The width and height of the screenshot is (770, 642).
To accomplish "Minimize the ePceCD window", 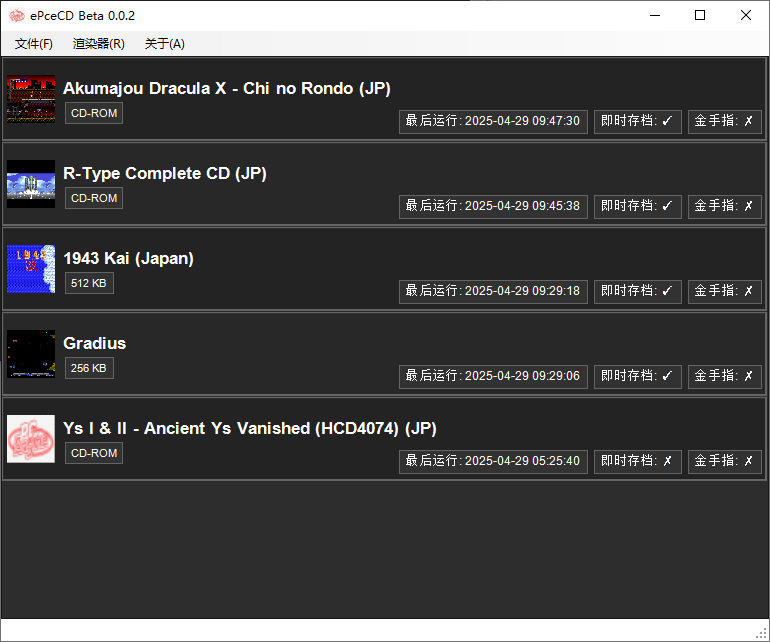I will 655,16.
